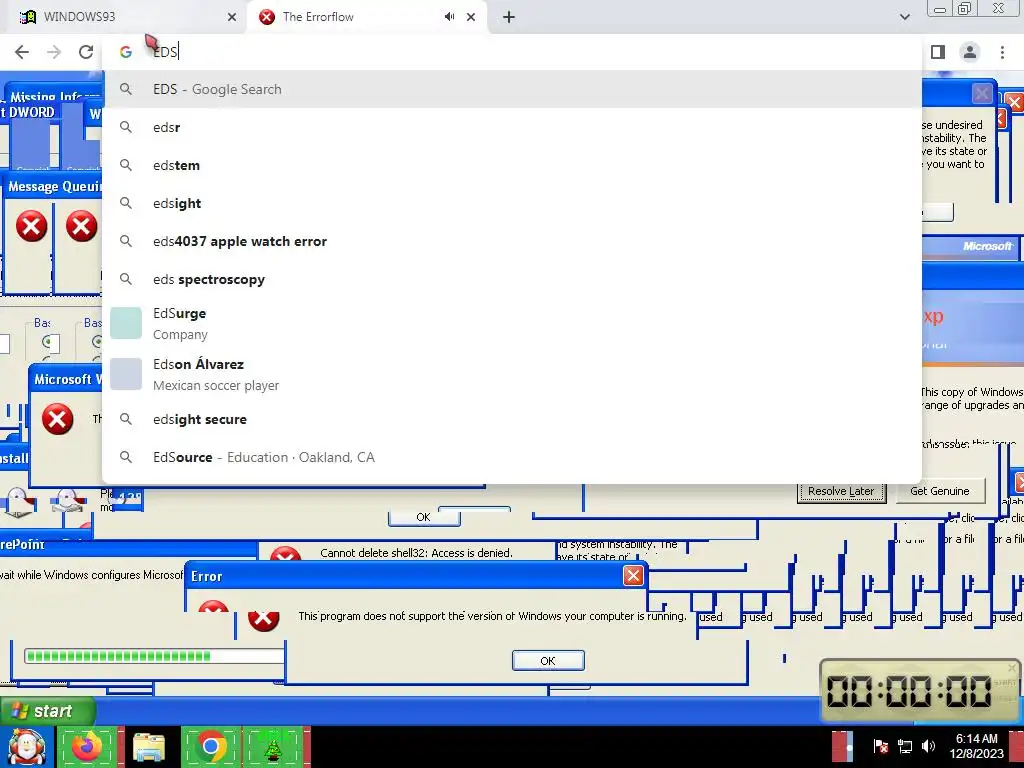Click second red error icon in Message Queuing
Screen dimensions: 1024x768
(x=82, y=227)
